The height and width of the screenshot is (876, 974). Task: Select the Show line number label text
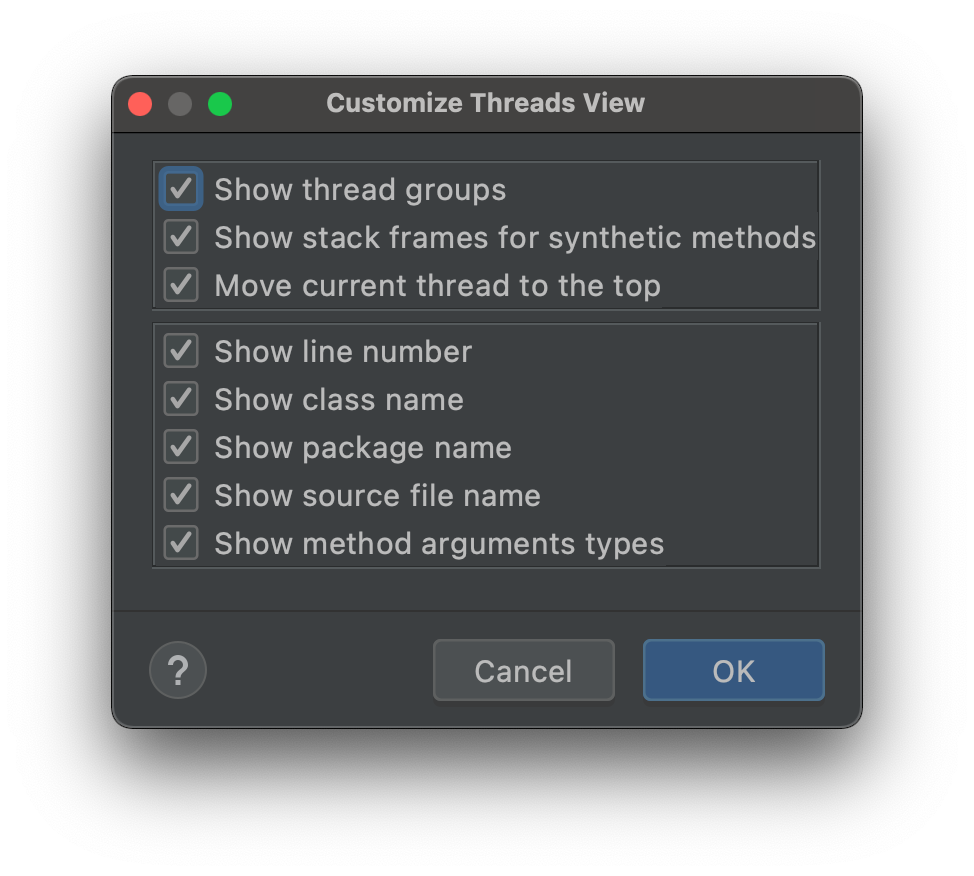pyautogui.click(x=342, y=351)
